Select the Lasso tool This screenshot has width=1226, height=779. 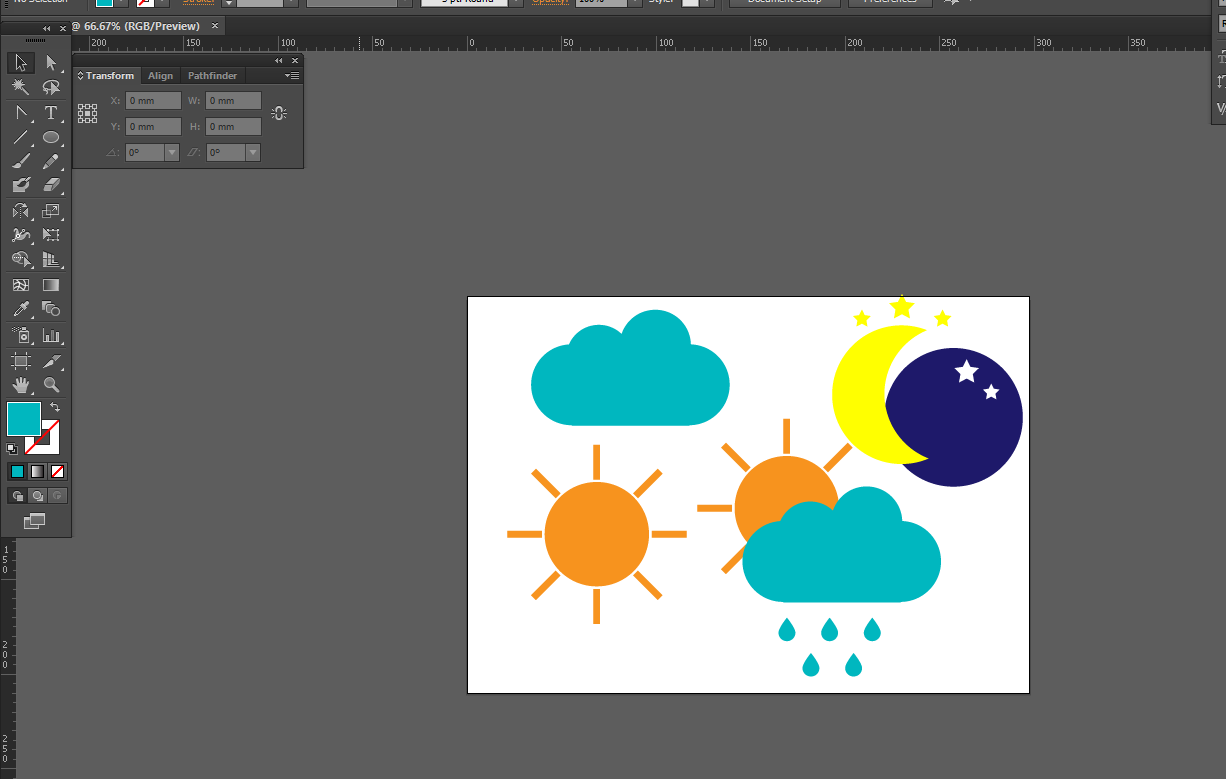pos(51,87)
